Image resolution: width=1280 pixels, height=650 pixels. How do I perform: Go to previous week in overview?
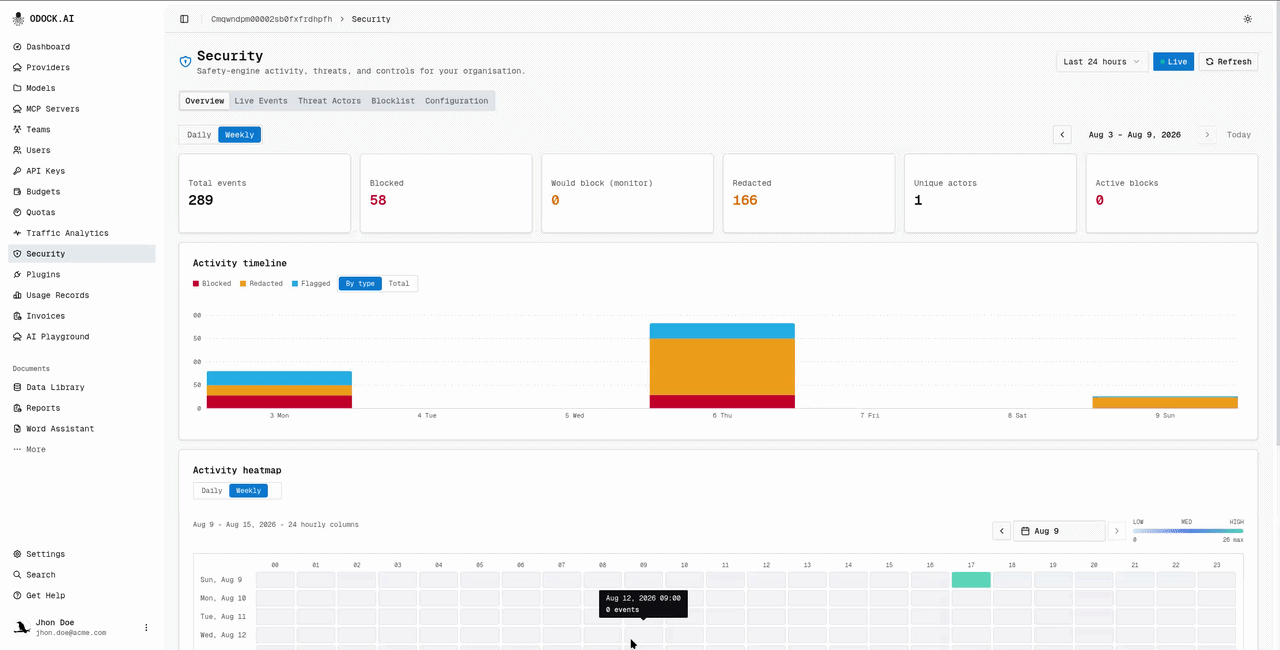tap(1062, 134)
